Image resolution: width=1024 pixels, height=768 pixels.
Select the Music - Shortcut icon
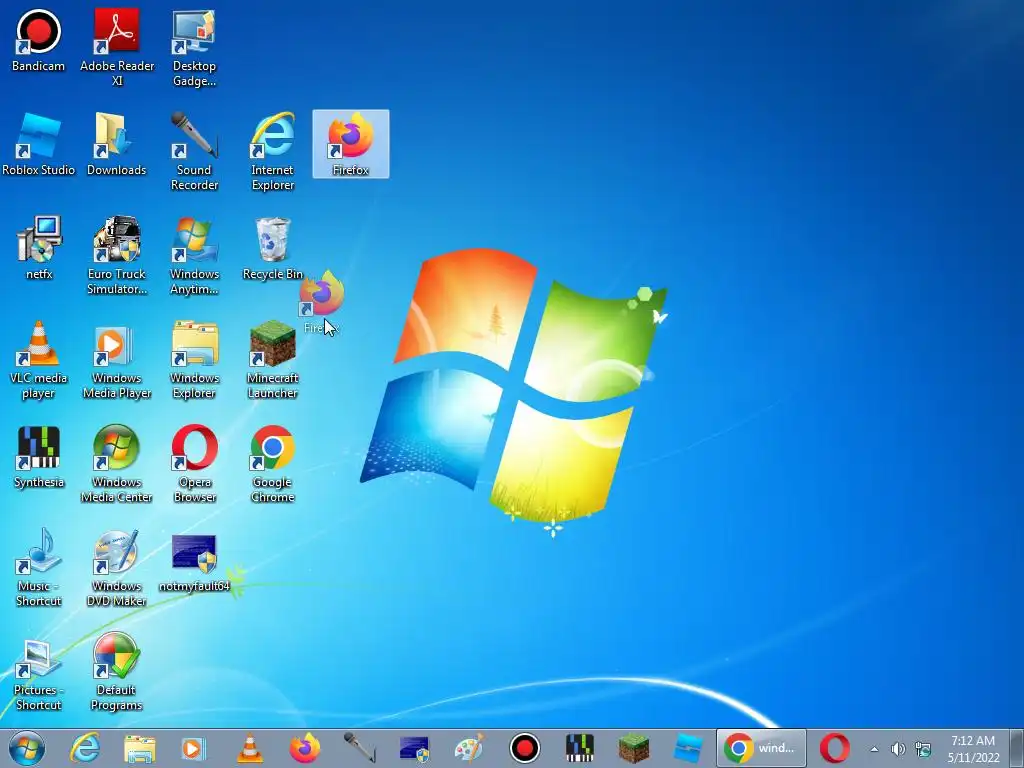point(39,567)
